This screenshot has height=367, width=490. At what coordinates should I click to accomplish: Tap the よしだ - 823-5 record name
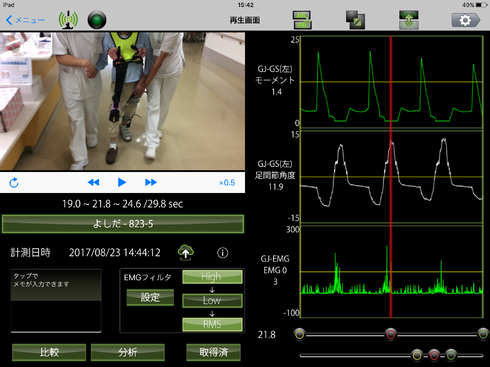click(x=123, y=224)
